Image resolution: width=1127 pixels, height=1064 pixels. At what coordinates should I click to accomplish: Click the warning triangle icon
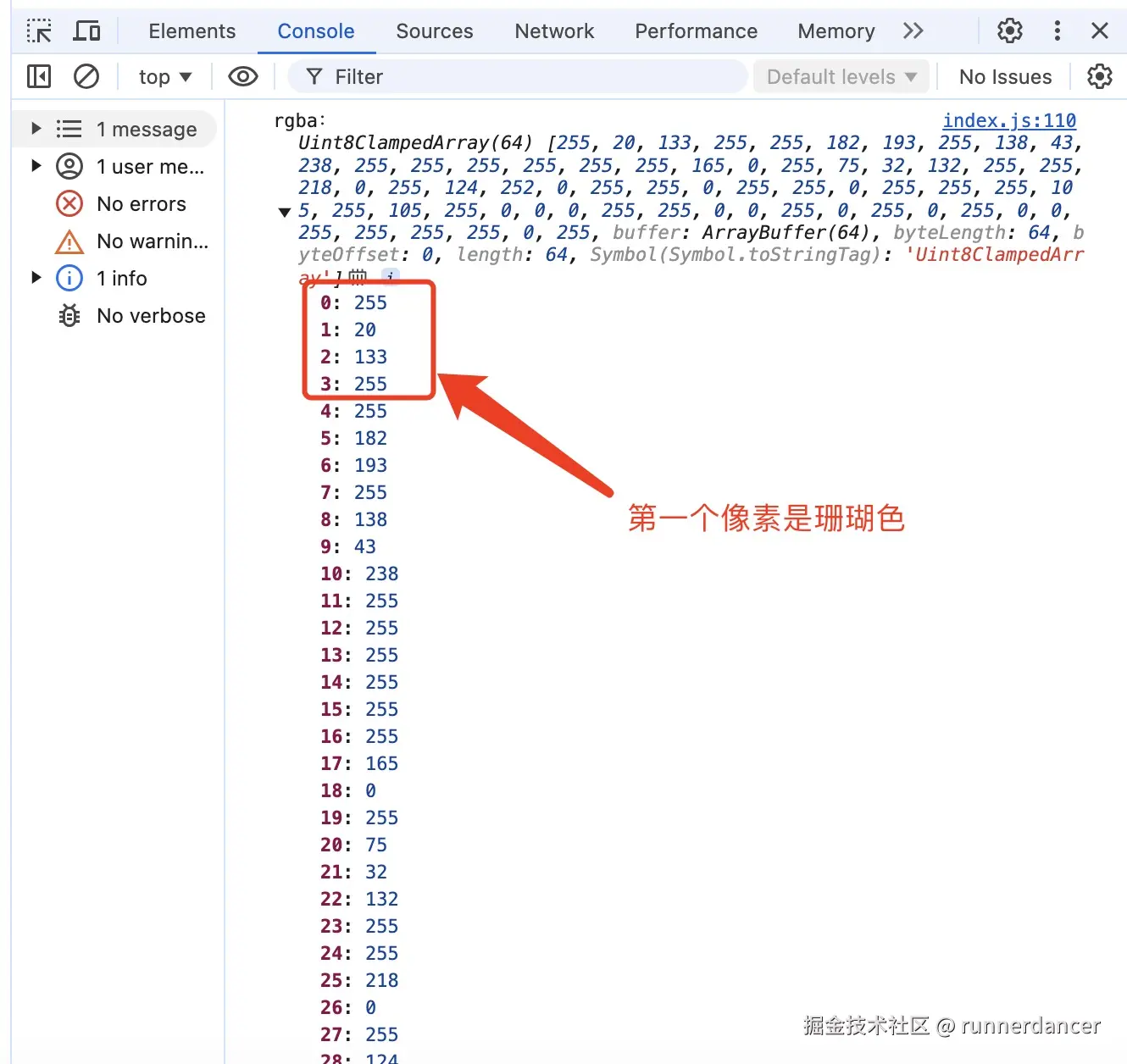pos(69,242)
